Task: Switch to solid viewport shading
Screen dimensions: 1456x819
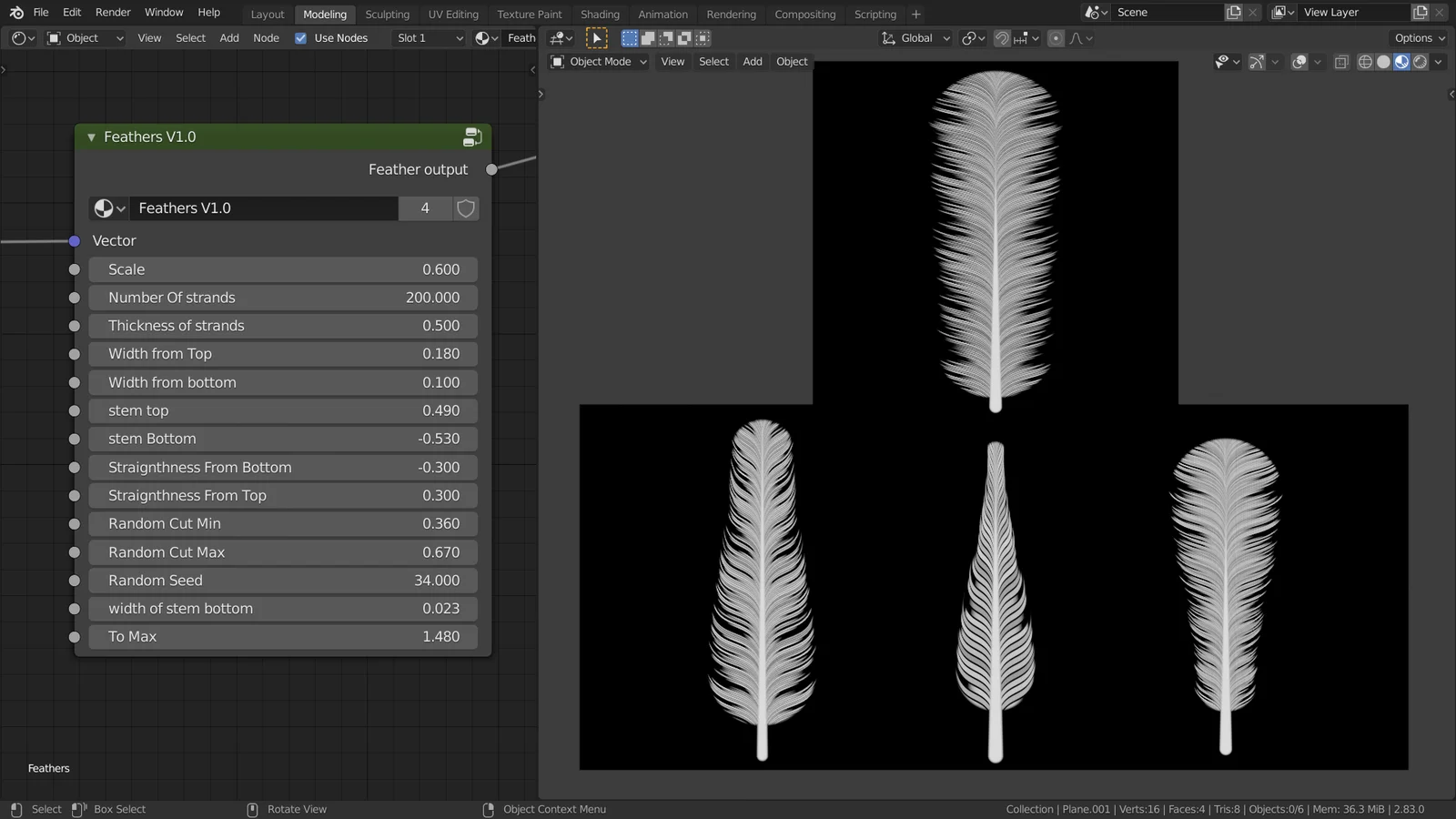Action: point(1383,62)
